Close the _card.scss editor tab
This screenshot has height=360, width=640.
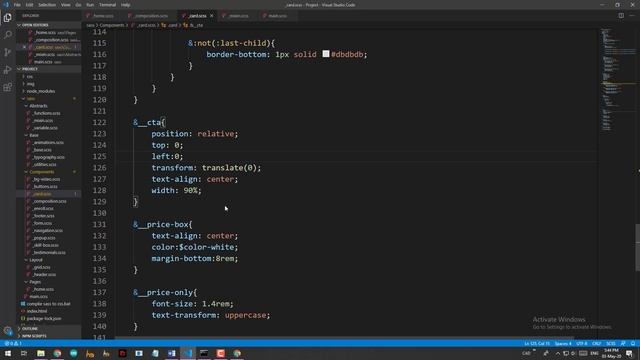point(211,16)
